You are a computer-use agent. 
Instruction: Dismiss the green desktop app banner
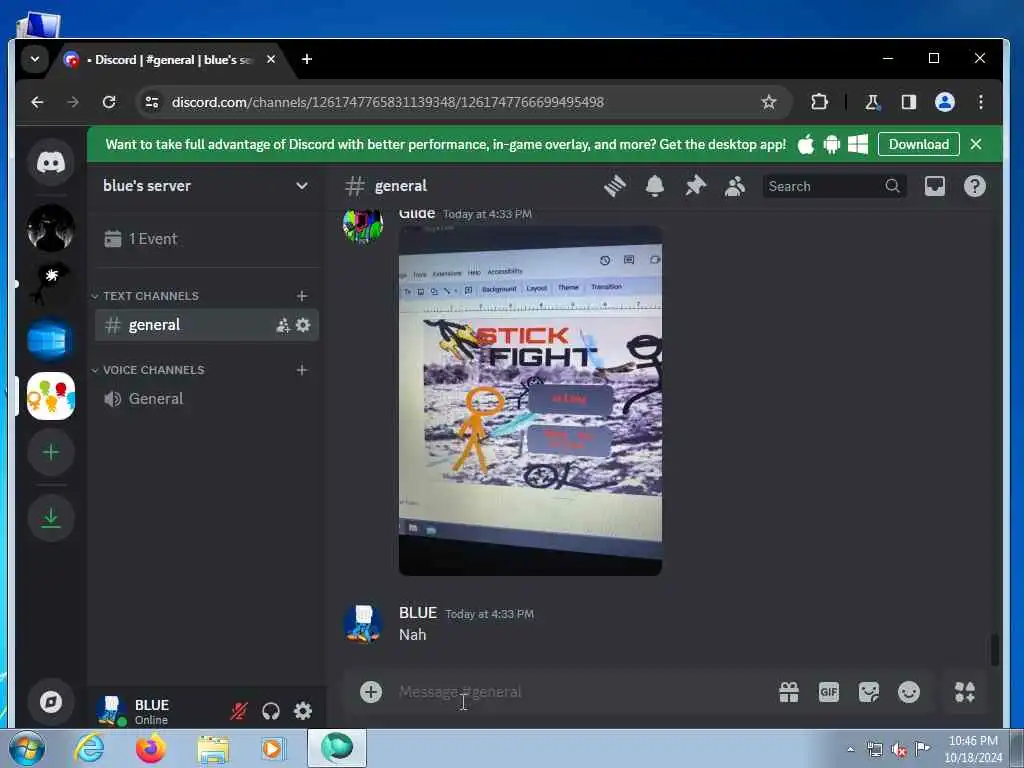tap(976, 144)
